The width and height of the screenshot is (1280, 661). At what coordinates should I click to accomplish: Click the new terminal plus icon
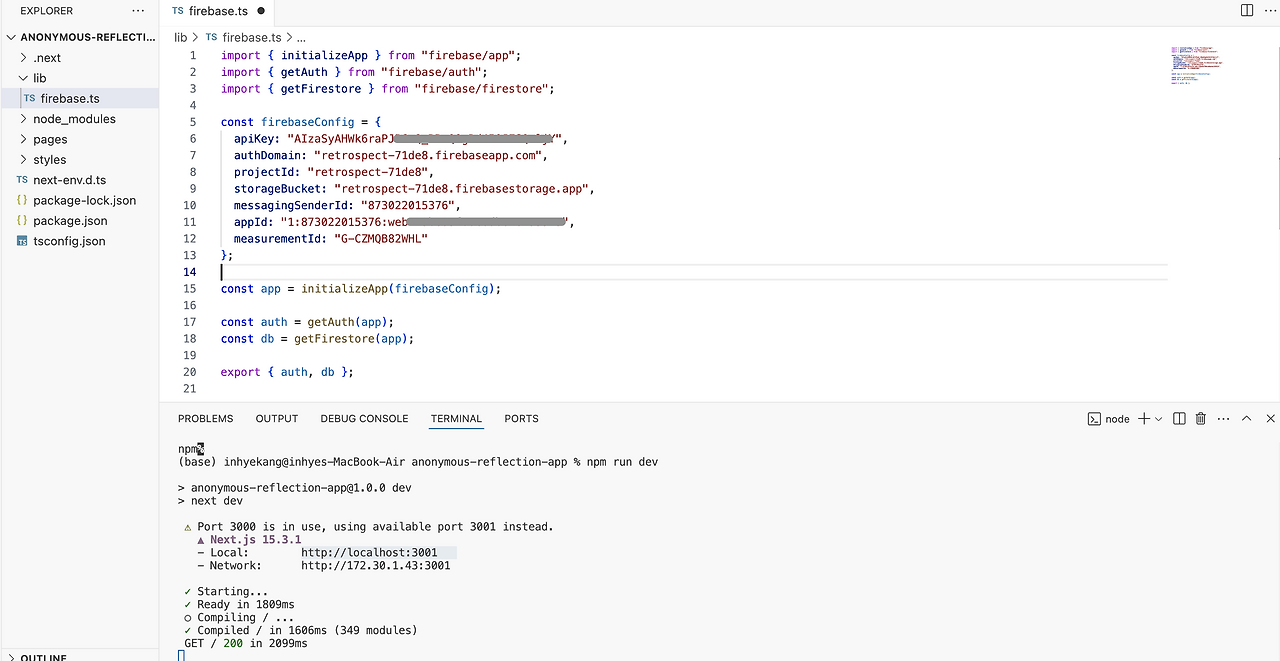[1144, 419]
